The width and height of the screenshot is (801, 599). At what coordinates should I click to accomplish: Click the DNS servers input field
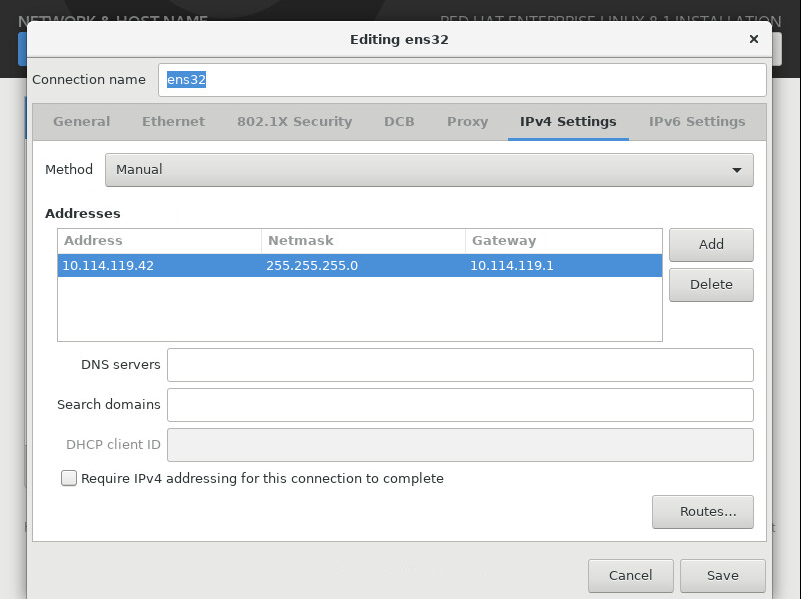tap(460, 365)
